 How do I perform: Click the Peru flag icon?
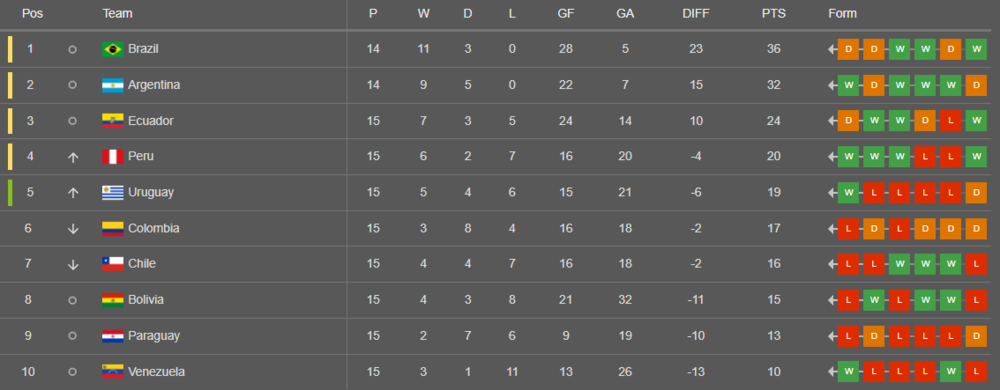click(113, 157)
